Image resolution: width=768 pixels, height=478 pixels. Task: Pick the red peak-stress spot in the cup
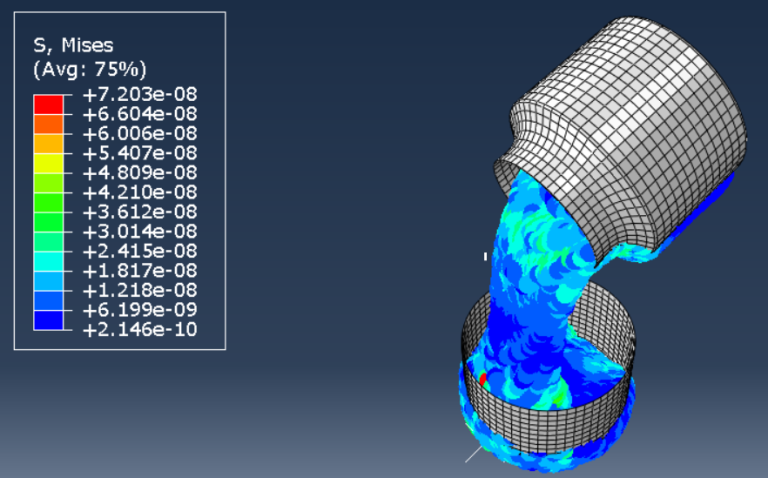coord(482,379)
